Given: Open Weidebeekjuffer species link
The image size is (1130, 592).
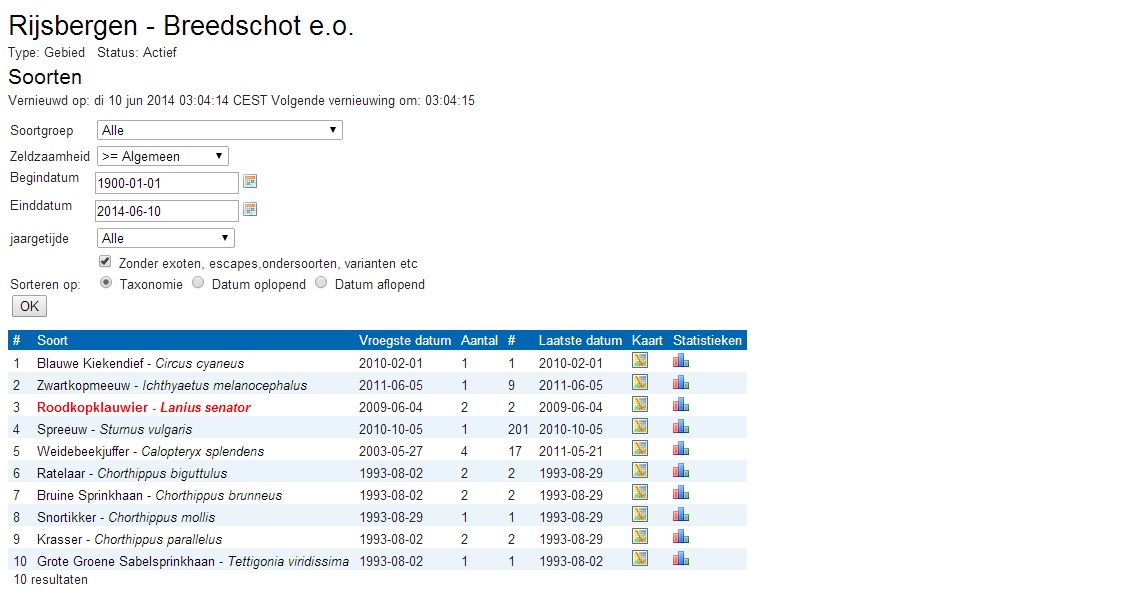Looking at the screenshot, I should [x=151, y=451].
